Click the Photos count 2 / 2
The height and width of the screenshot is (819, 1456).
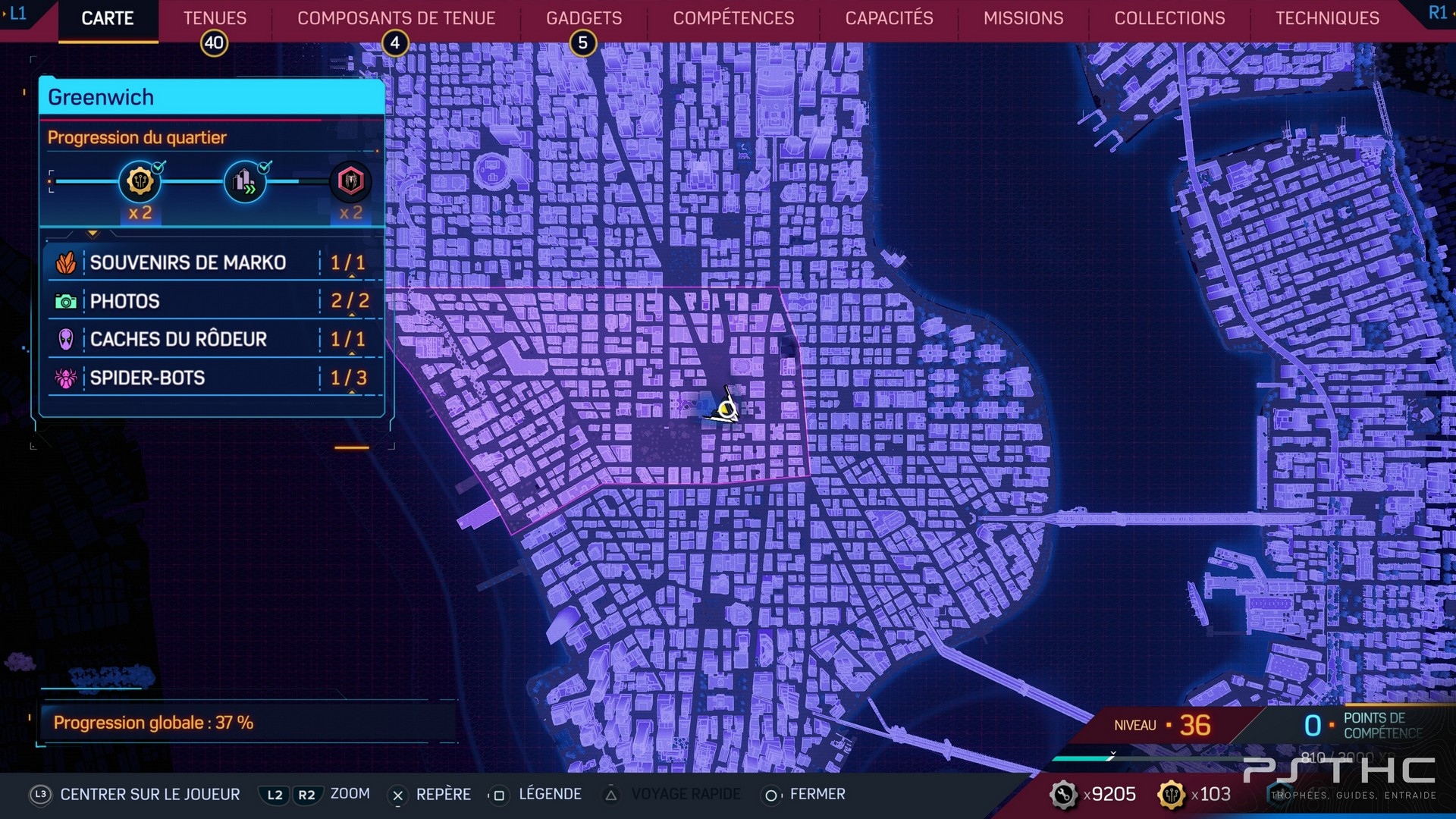coord(350,301)
